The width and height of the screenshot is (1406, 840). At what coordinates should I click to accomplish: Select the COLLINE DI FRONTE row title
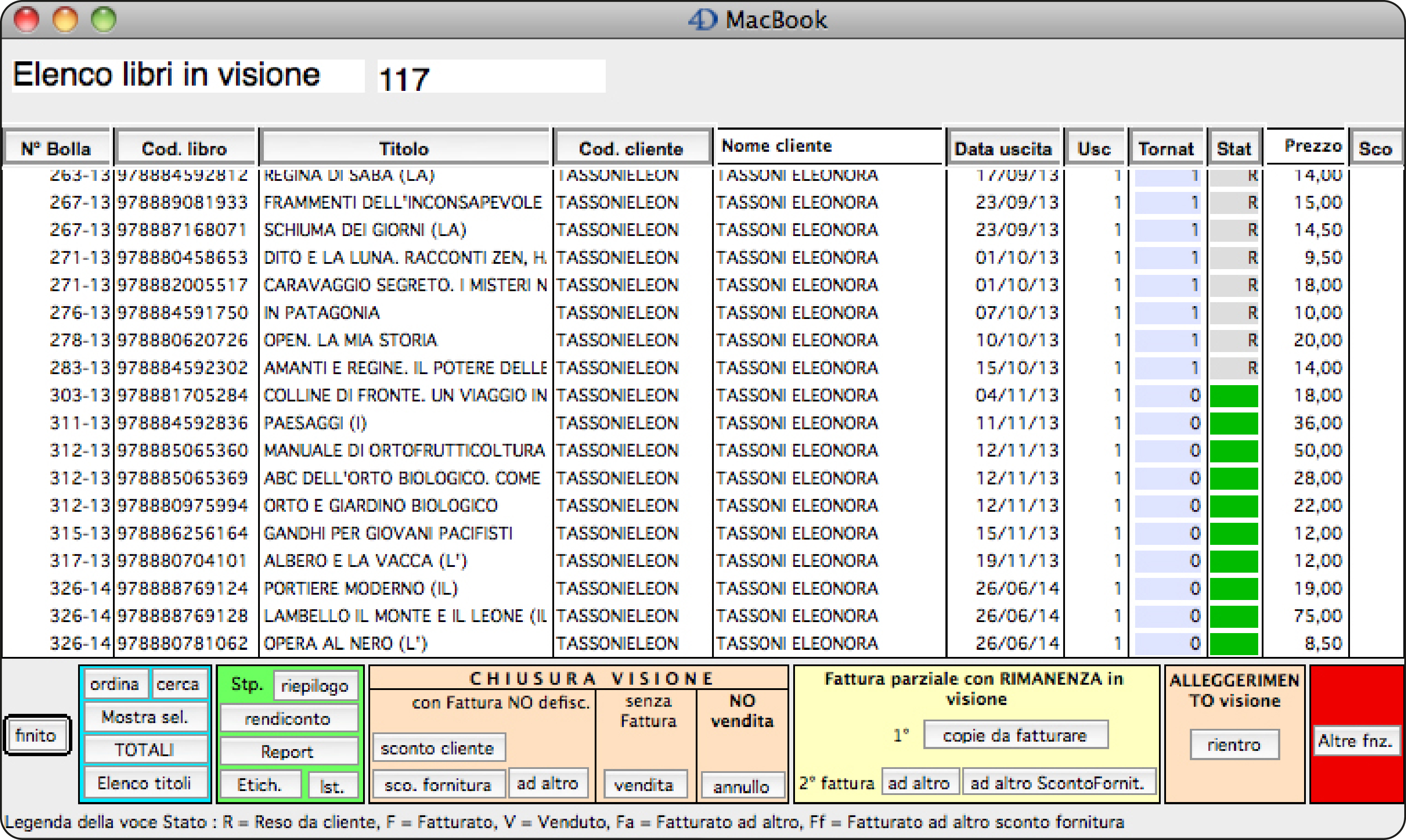(x=405, y=395)
